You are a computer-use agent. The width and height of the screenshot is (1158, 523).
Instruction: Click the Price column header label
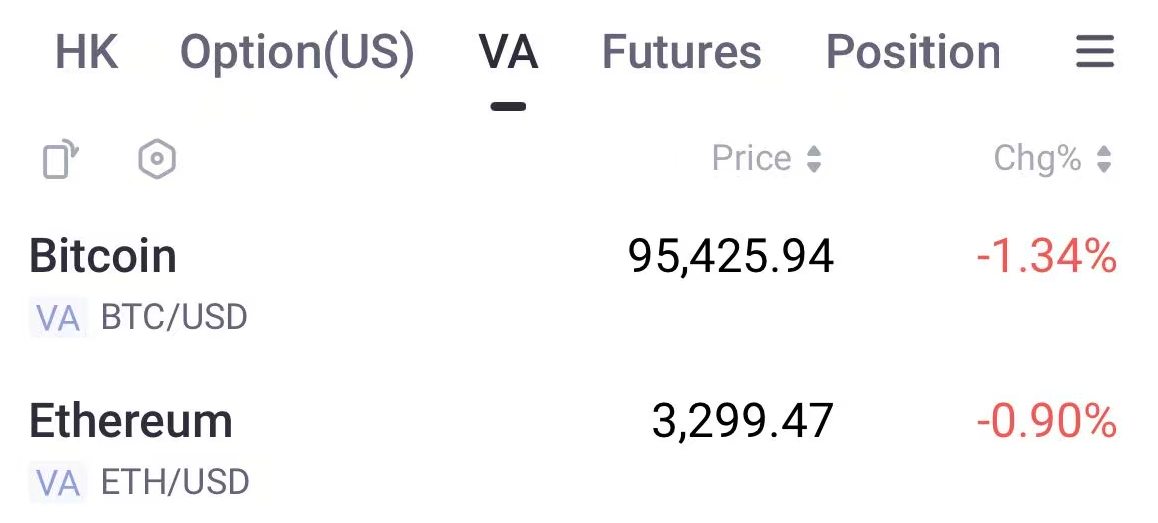751,159
